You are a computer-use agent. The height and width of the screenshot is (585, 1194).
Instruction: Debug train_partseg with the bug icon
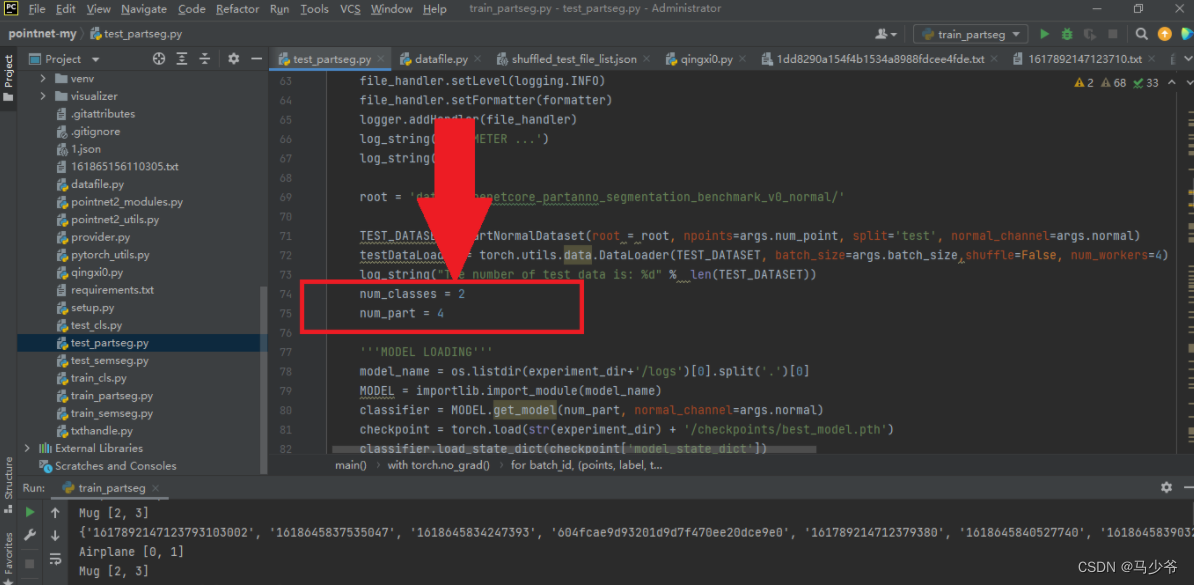point(1067,34)
